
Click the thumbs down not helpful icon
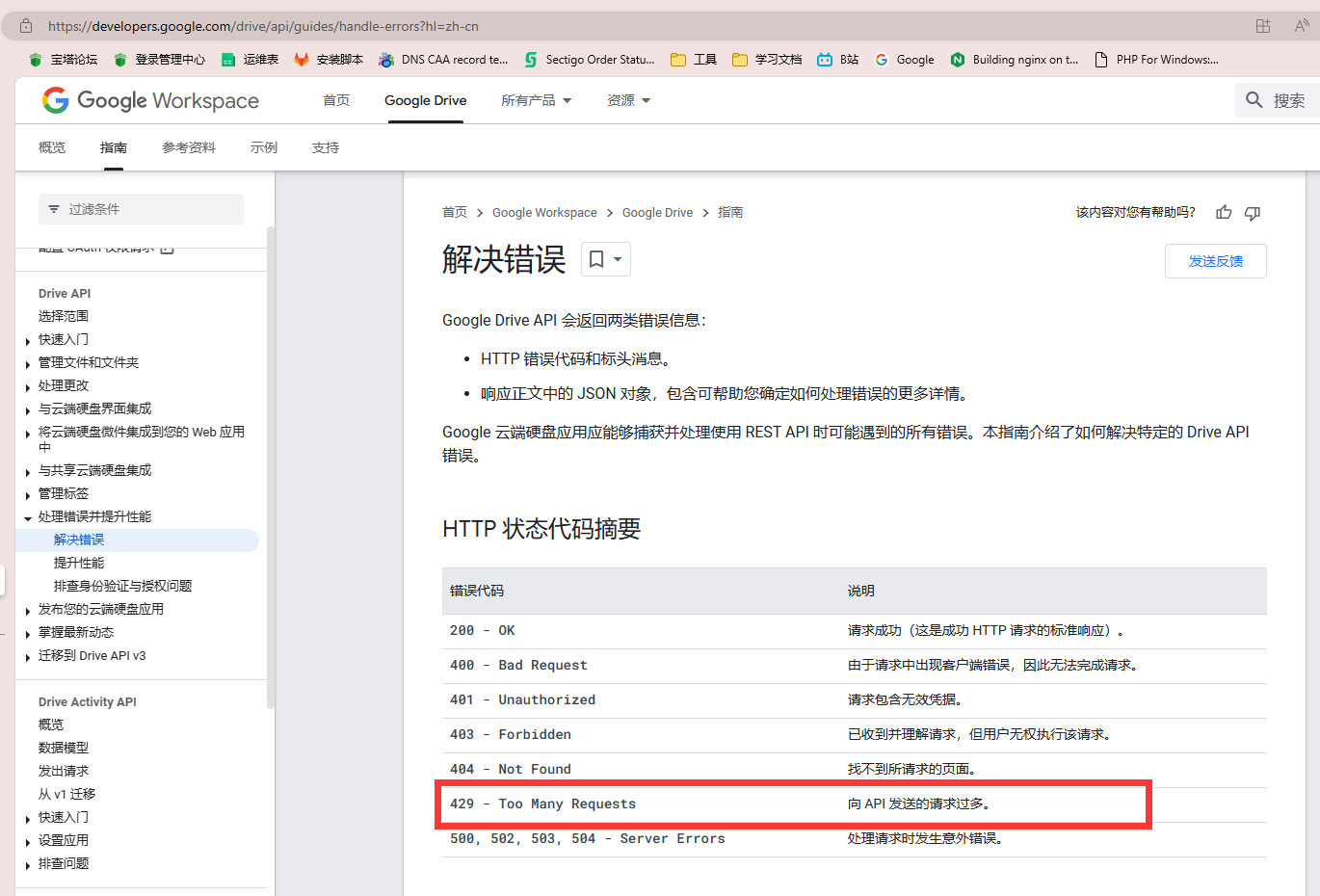coord(1253,213)
